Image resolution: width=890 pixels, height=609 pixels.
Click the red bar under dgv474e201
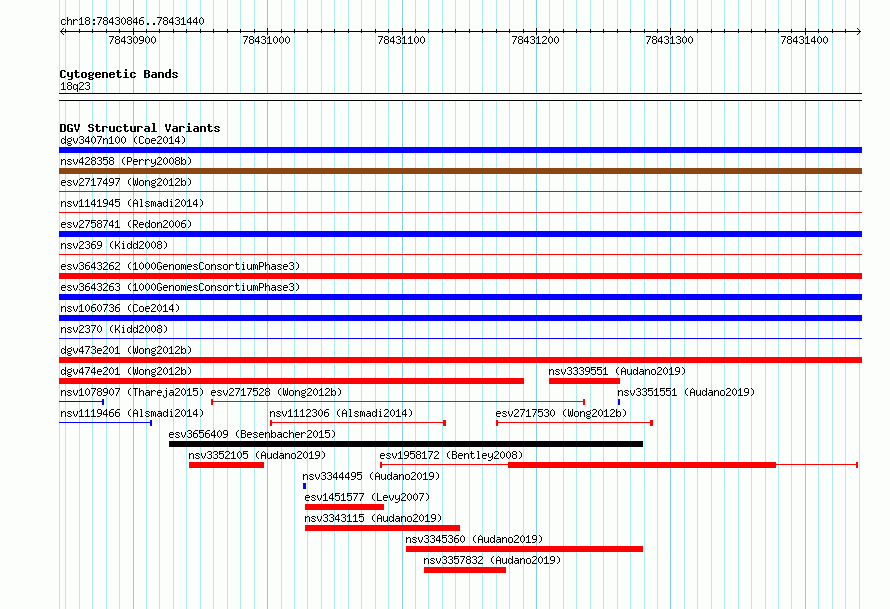coord(291,381)
